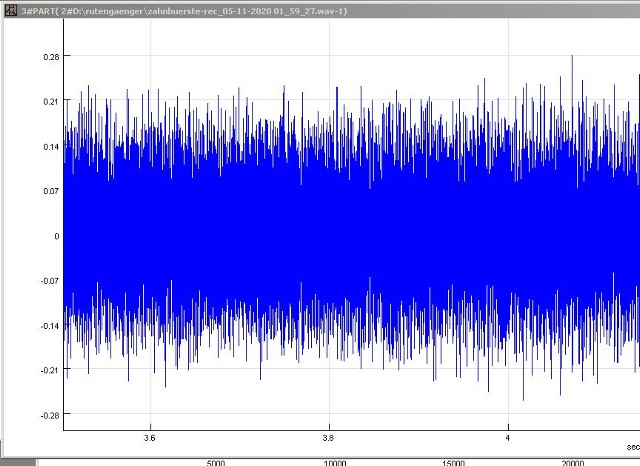Screen dimensions: 640x466
Task: Click the 20000 label in the lower window
Action: (x=573, y=463)
